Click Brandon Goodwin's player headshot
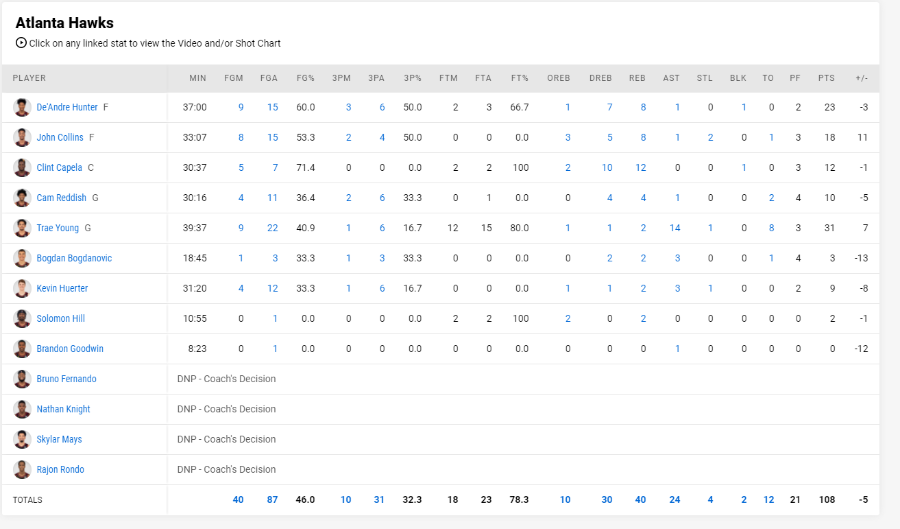The image size is (900, 529). [x=22, y=349]
